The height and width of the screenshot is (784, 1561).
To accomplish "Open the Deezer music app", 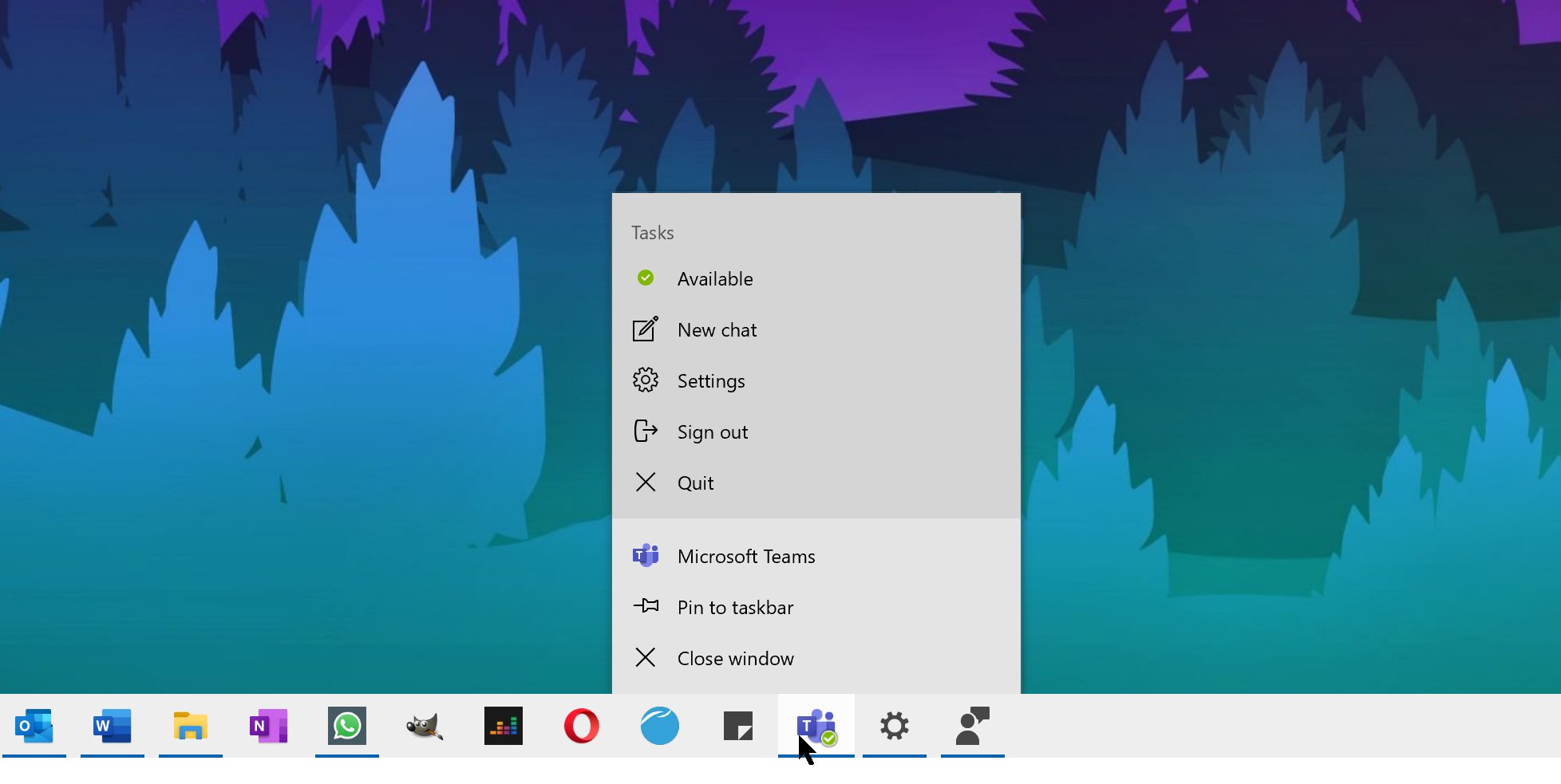I will click(x=504, y=726).
